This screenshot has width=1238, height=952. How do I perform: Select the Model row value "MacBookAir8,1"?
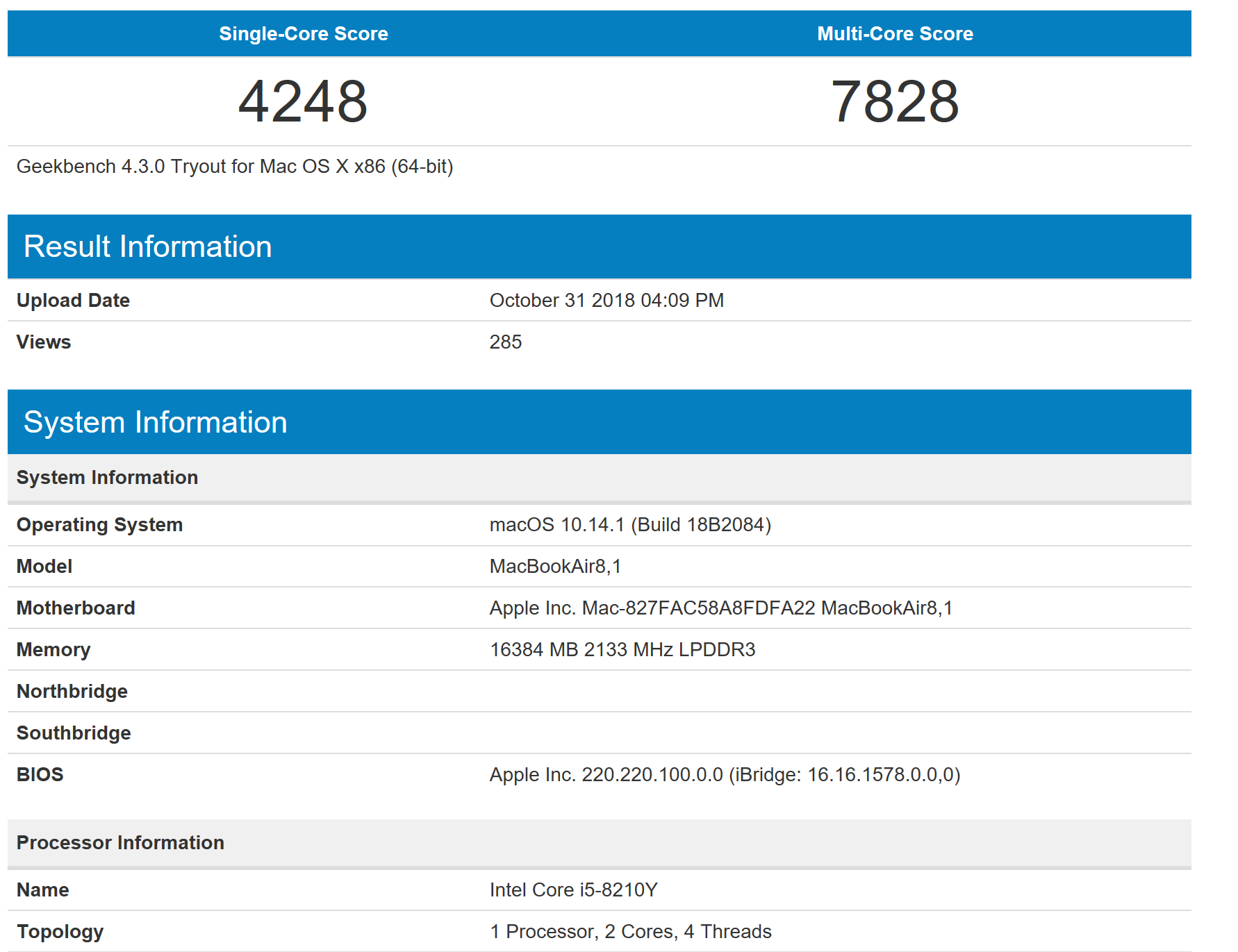click(556, 567)
